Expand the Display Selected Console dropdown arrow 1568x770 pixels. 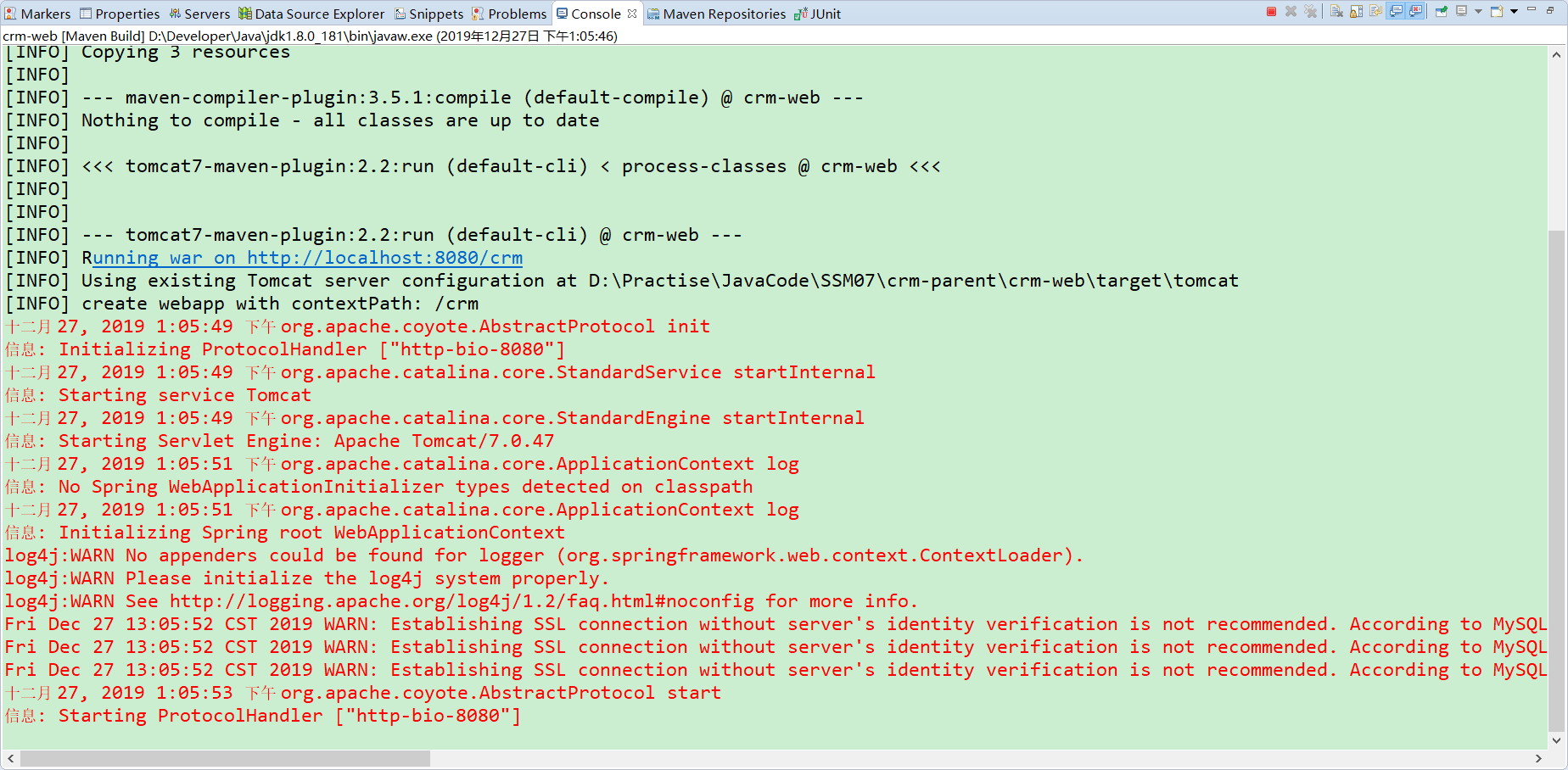coord(1479,11)
